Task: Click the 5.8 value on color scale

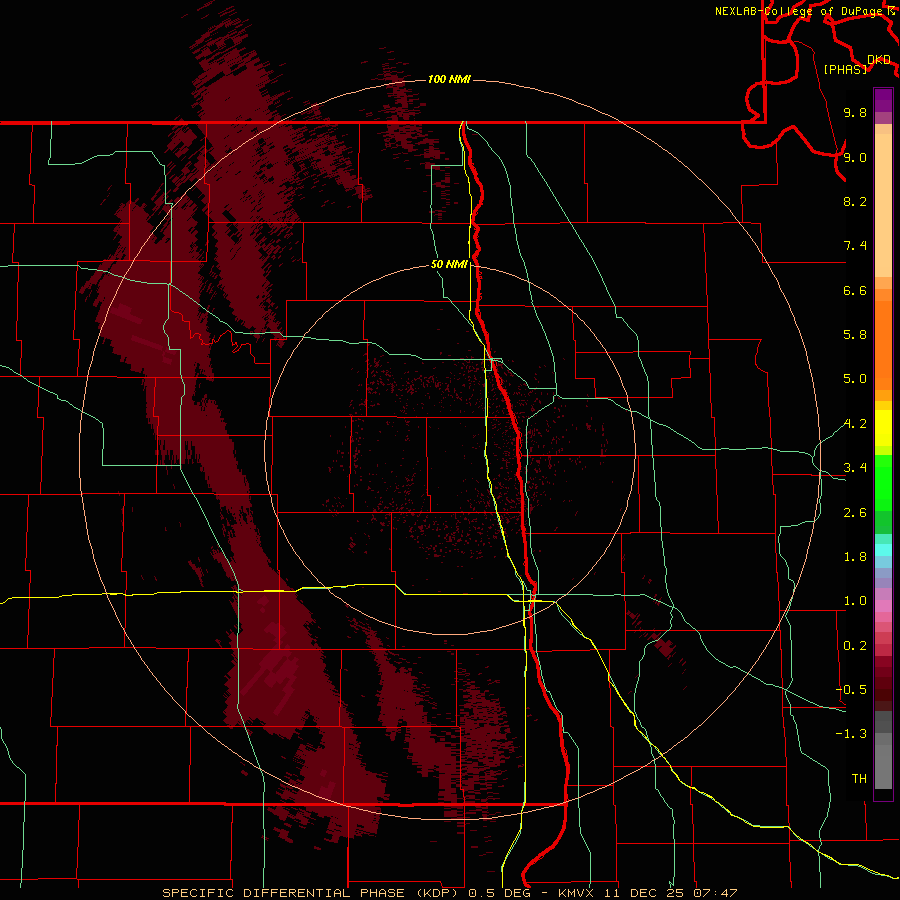Action: 855,335
